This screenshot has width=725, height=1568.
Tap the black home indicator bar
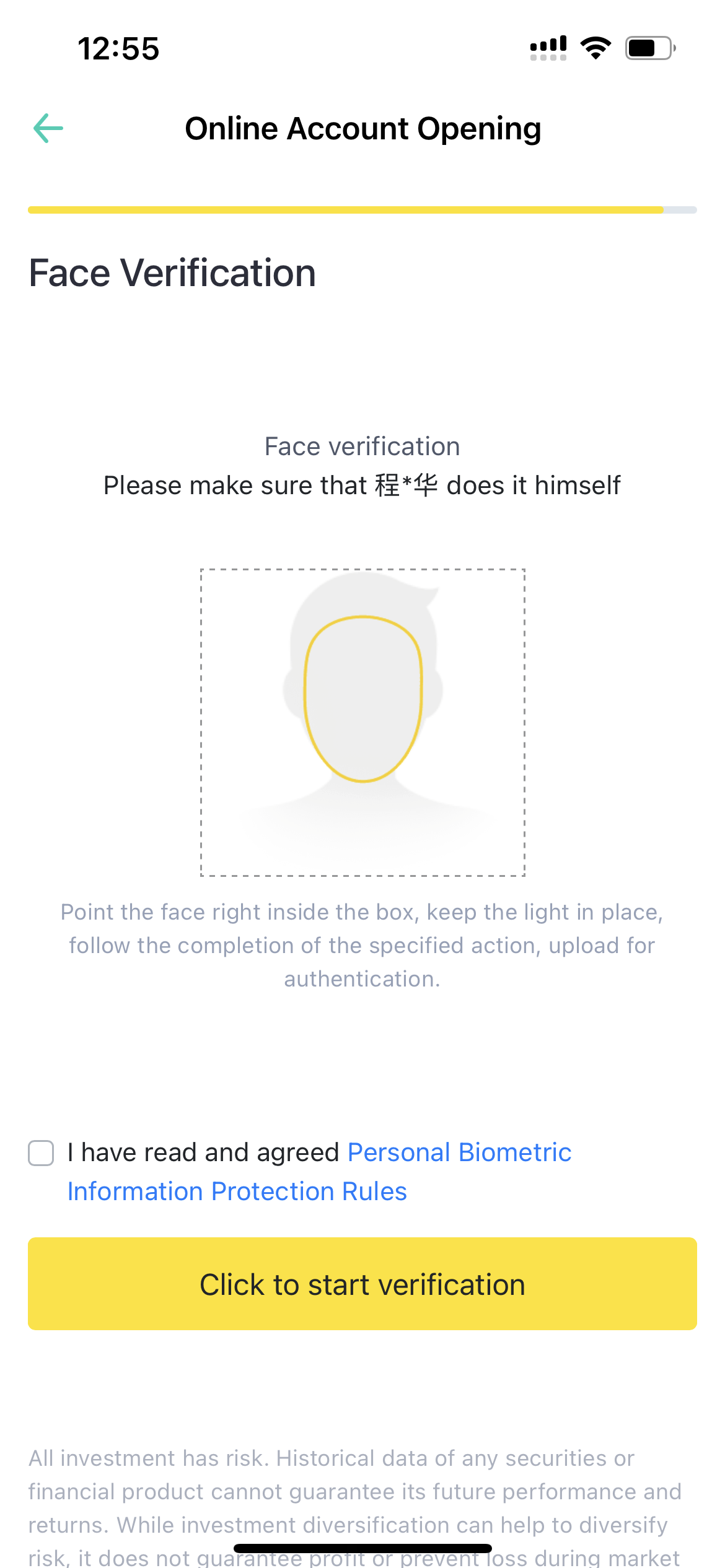(x=362, y=1548)
